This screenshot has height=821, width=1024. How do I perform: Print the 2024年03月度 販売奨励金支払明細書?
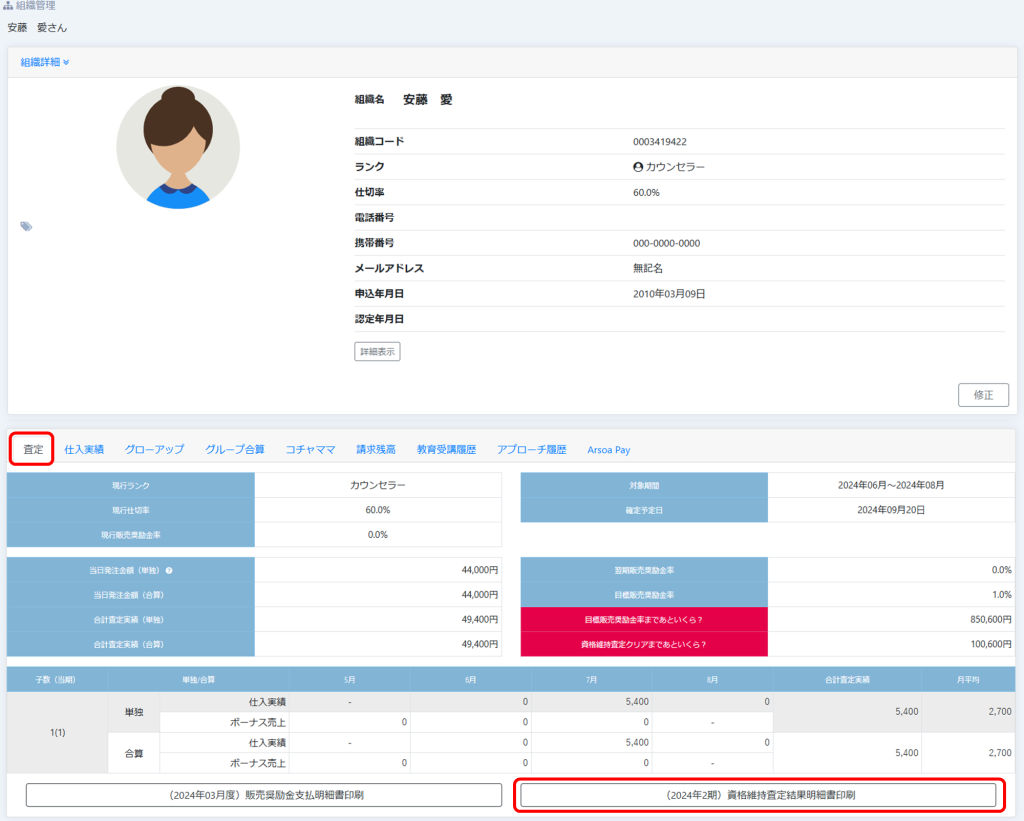point(264,795)
